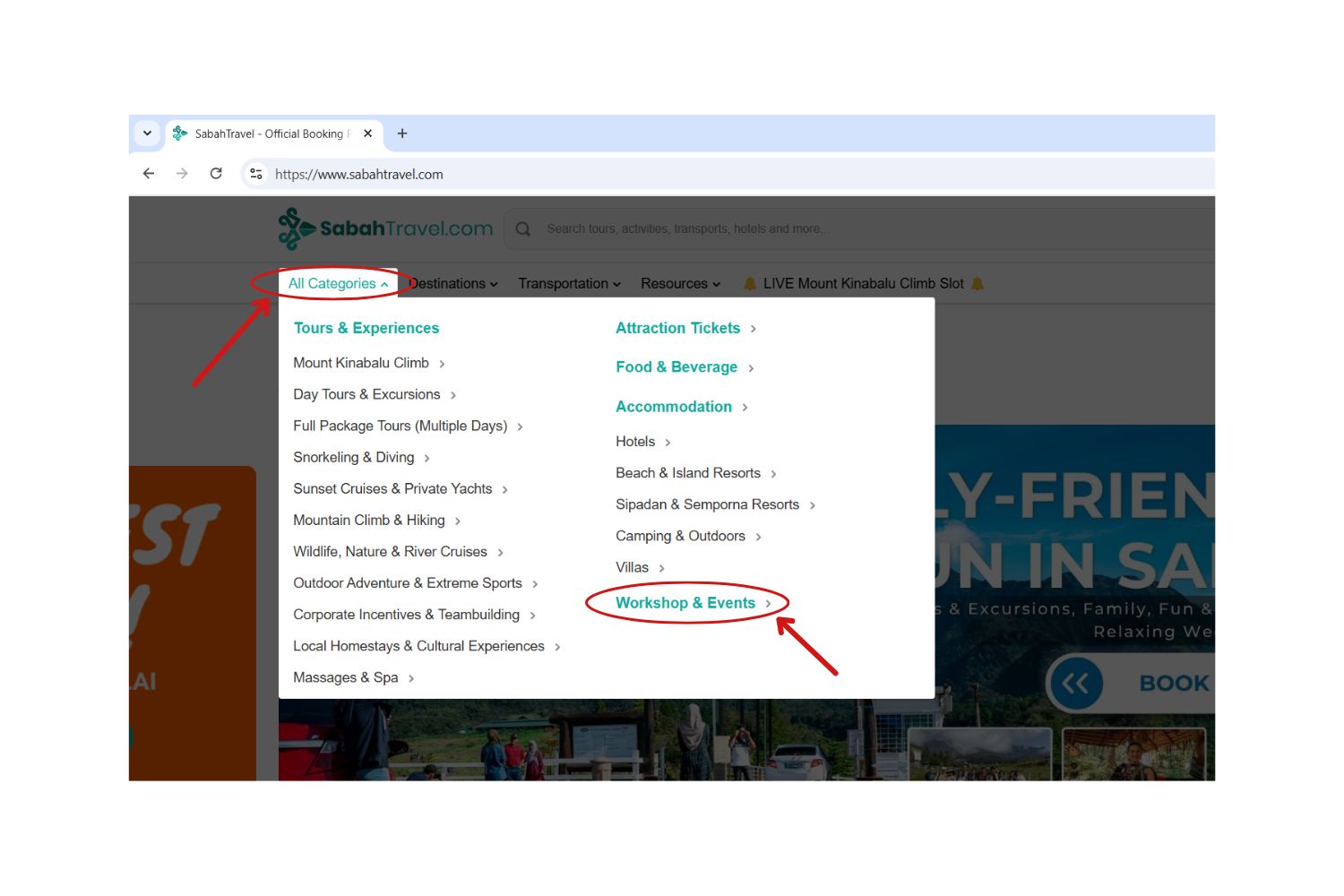Expand the Destinations dropdown
This screenshot has height=896, width=1344.
(x=453, y=284)
